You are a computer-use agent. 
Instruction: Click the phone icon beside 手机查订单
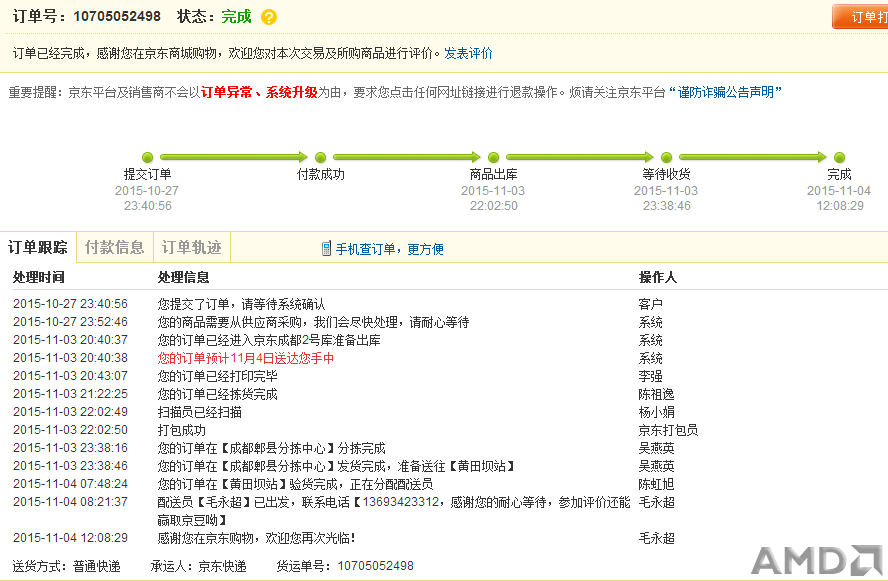click(x=326, y=248)
